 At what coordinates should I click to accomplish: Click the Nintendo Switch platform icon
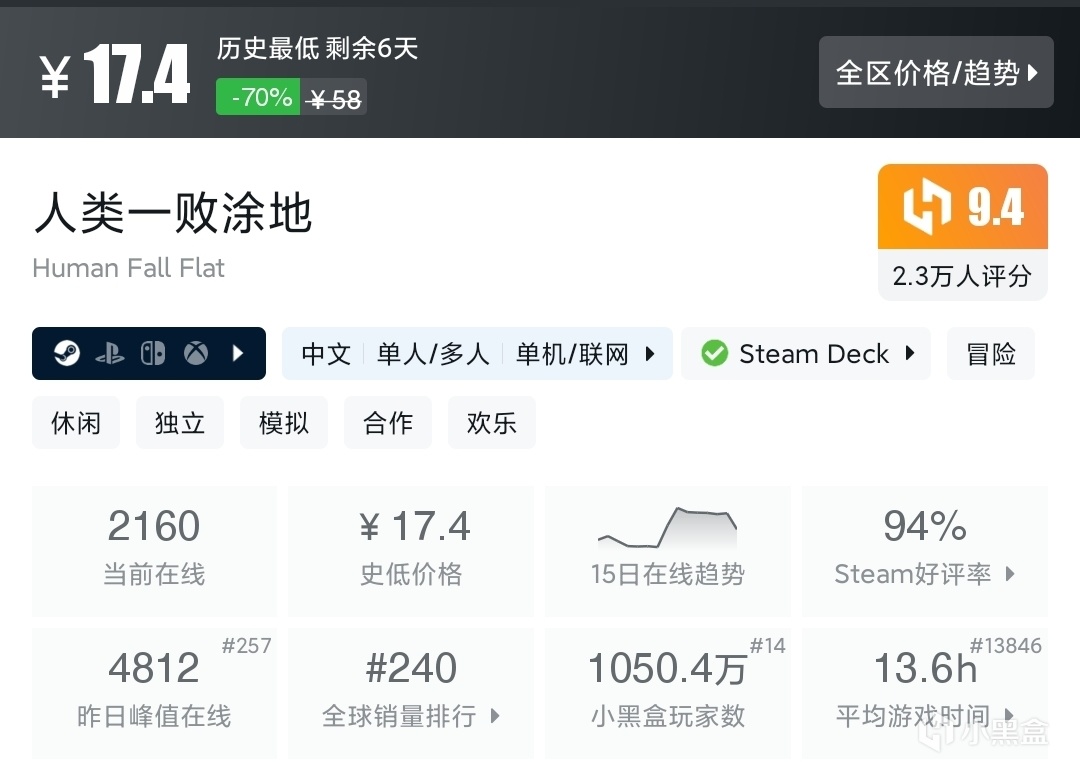tap(152, 353)
